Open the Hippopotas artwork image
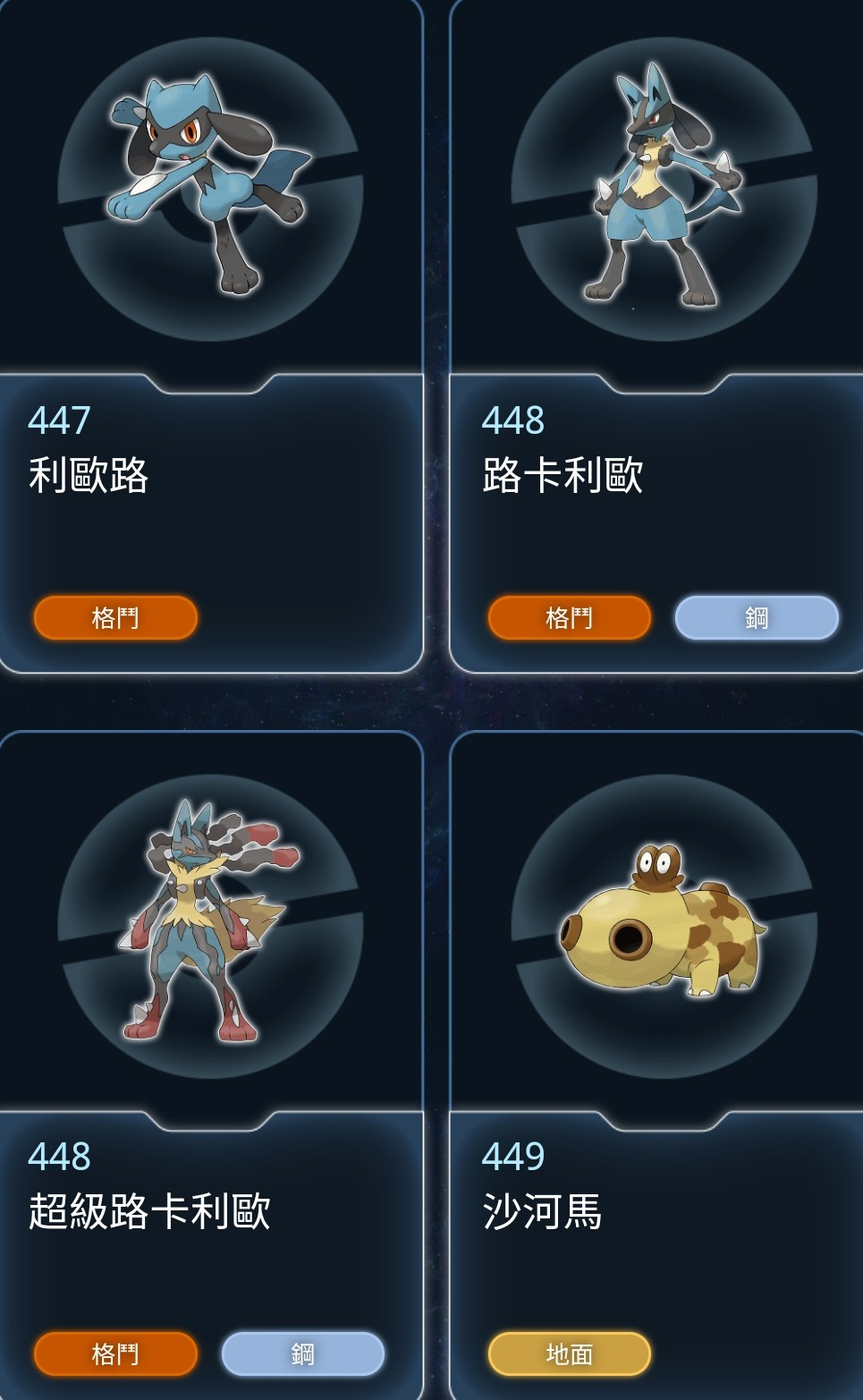This screenshot has height=1400, width=863. (663, 920)
